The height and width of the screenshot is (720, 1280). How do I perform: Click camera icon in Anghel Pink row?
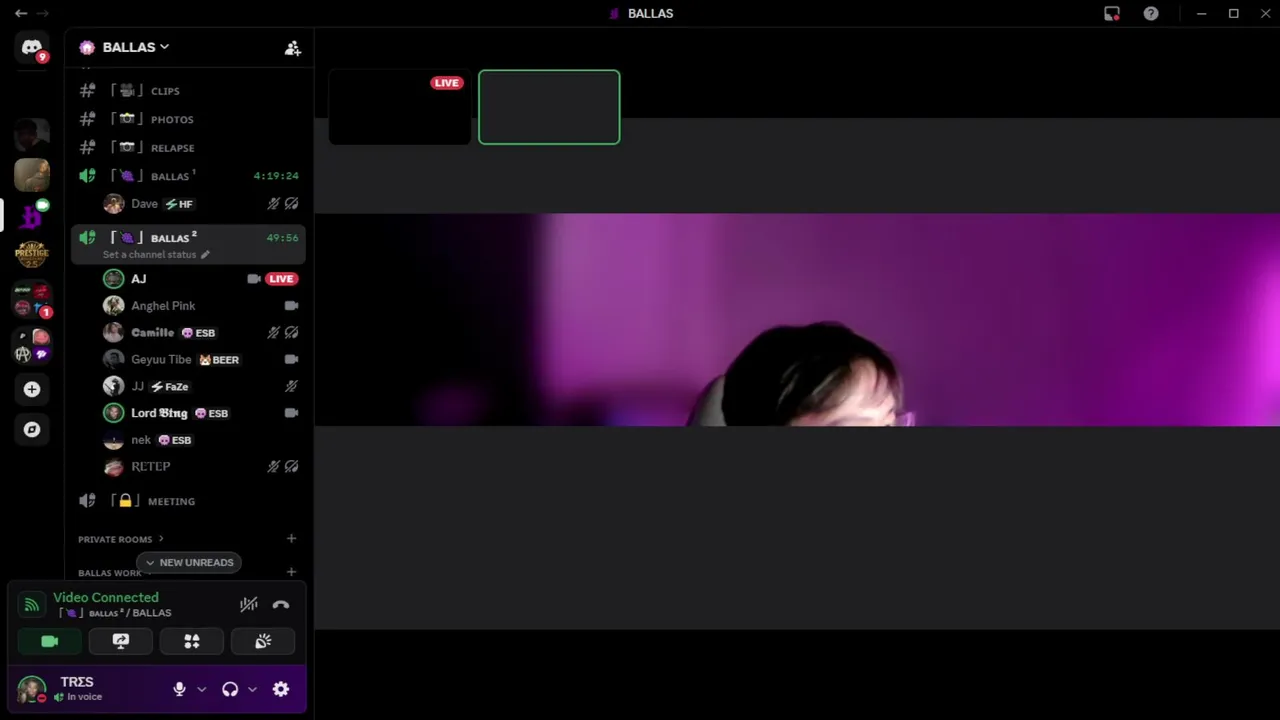[291, 306]
